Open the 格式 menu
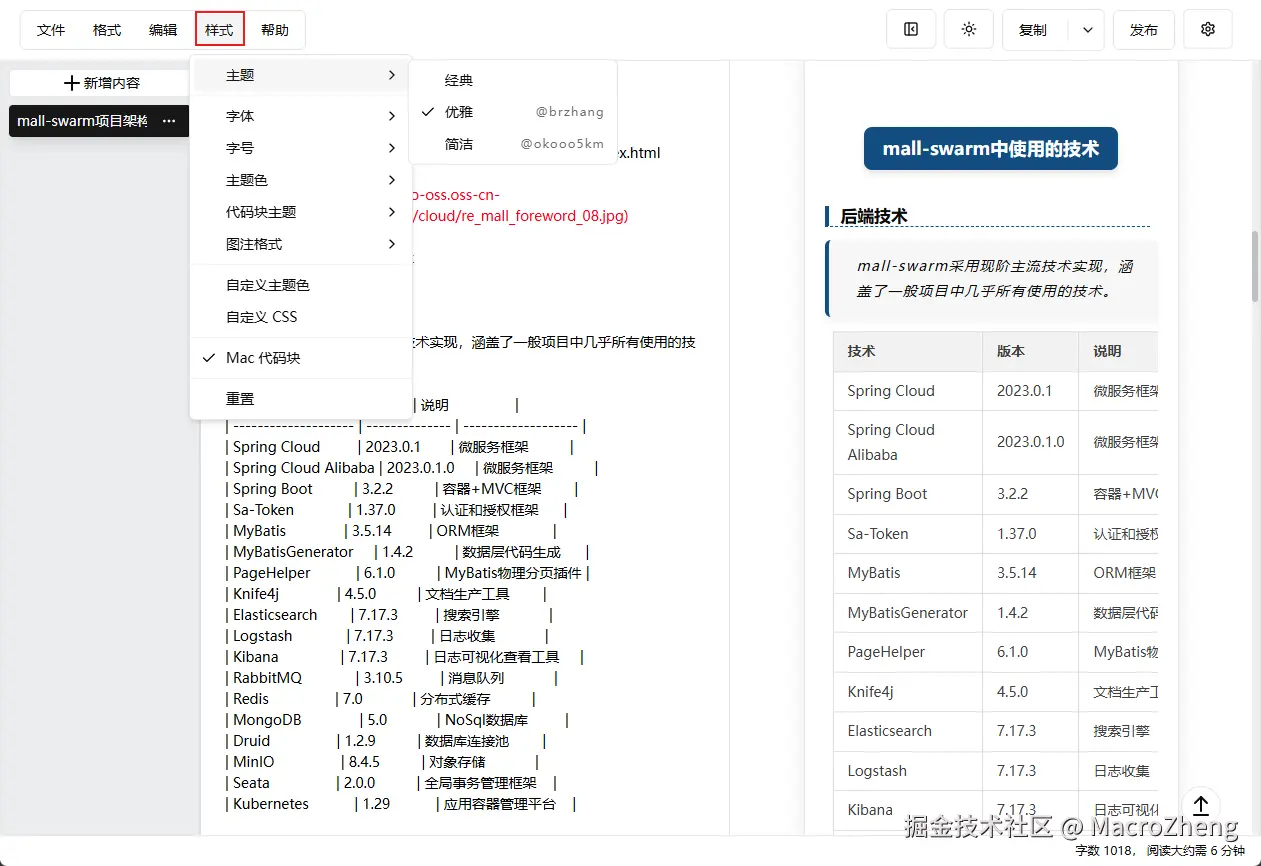Image resolution: width=1261 pixels, height=866 pixels. pyautogui.click(x=107, y=30)
